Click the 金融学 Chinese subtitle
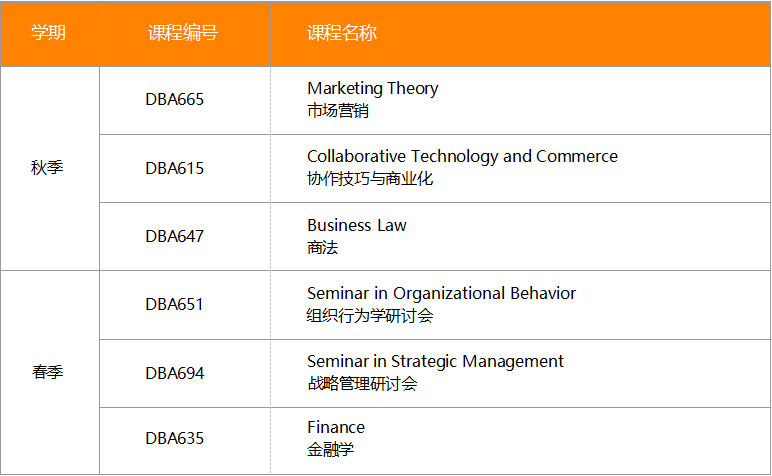 330,450
